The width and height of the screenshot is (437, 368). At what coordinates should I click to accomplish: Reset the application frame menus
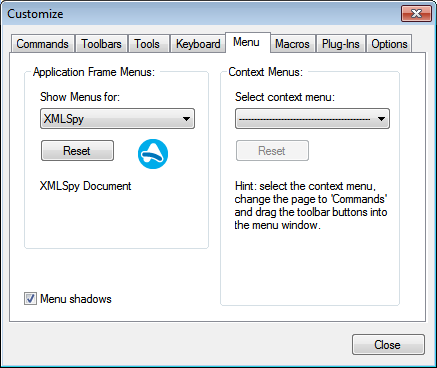pos(77,151)
